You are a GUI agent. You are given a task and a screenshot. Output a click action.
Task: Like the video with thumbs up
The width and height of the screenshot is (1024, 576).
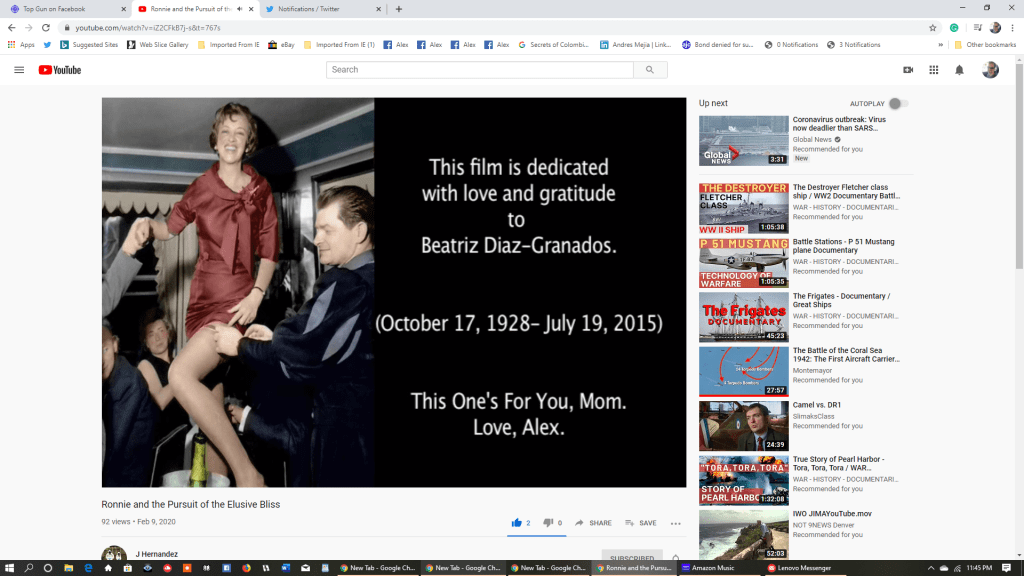click(x=517, y=523)
